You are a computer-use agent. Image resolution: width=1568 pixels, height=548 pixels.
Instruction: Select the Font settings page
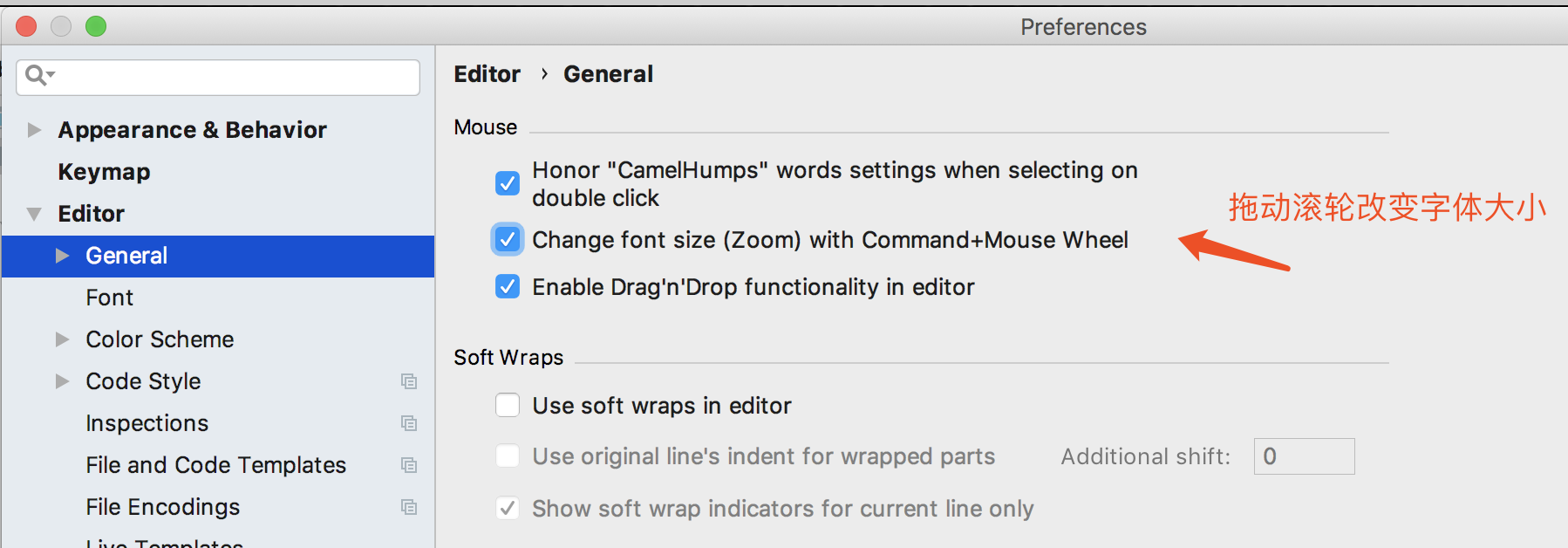click(x=109, y=298)
